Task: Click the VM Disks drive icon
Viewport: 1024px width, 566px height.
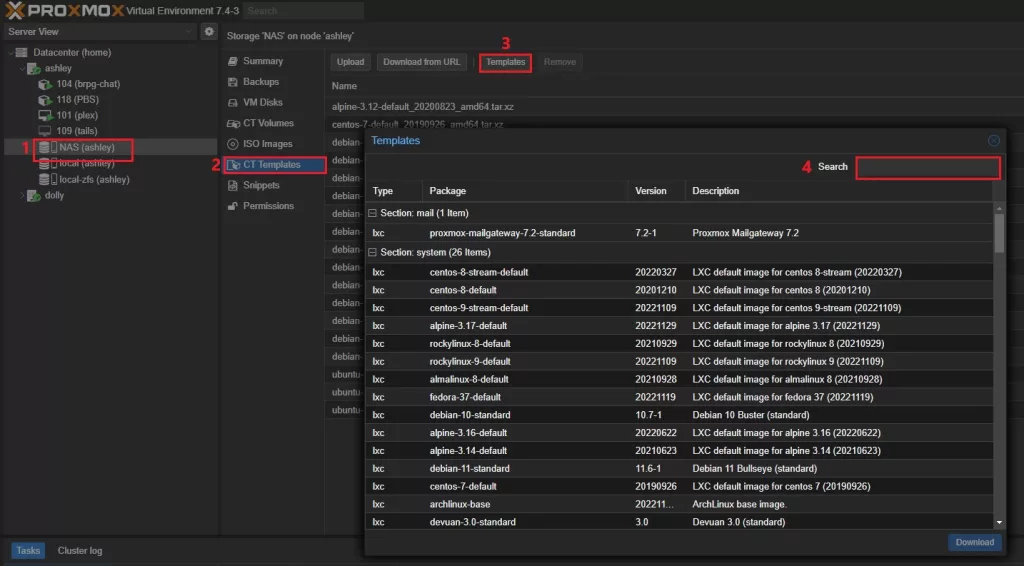Action: tap(232, 102)
